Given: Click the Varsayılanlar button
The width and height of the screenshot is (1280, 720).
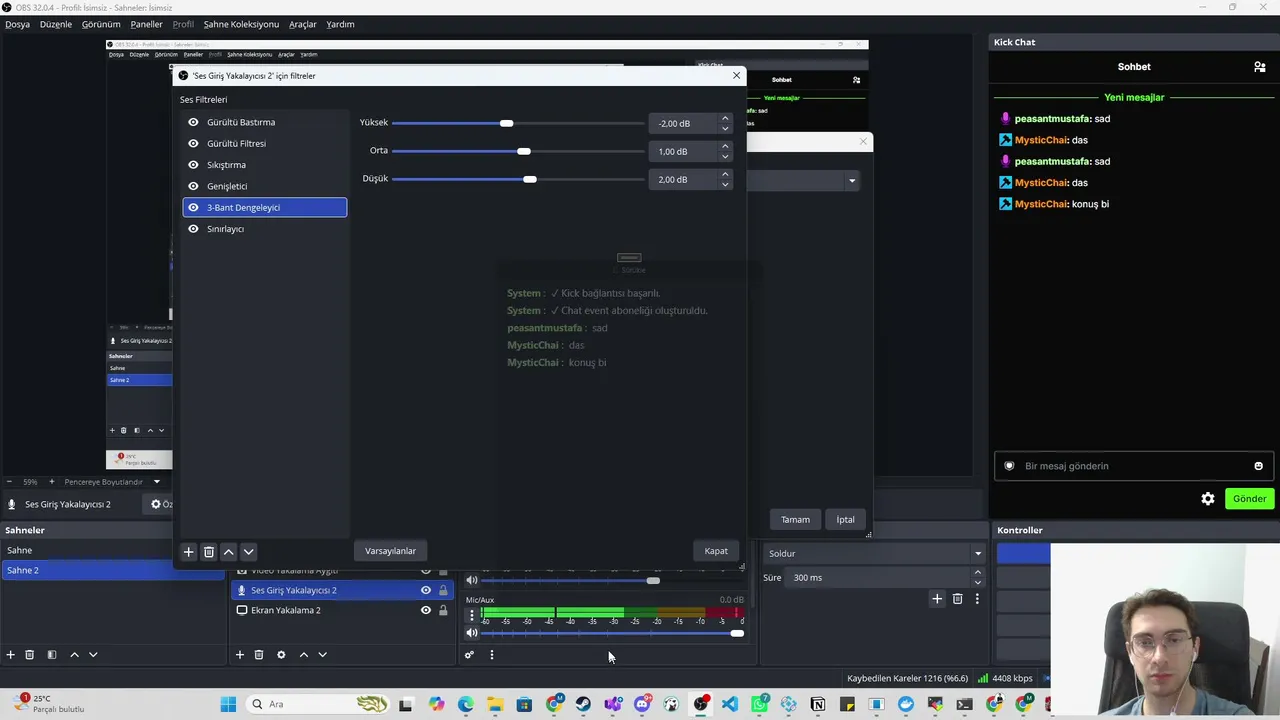Looking at the screenshot, I should point(390,551).
